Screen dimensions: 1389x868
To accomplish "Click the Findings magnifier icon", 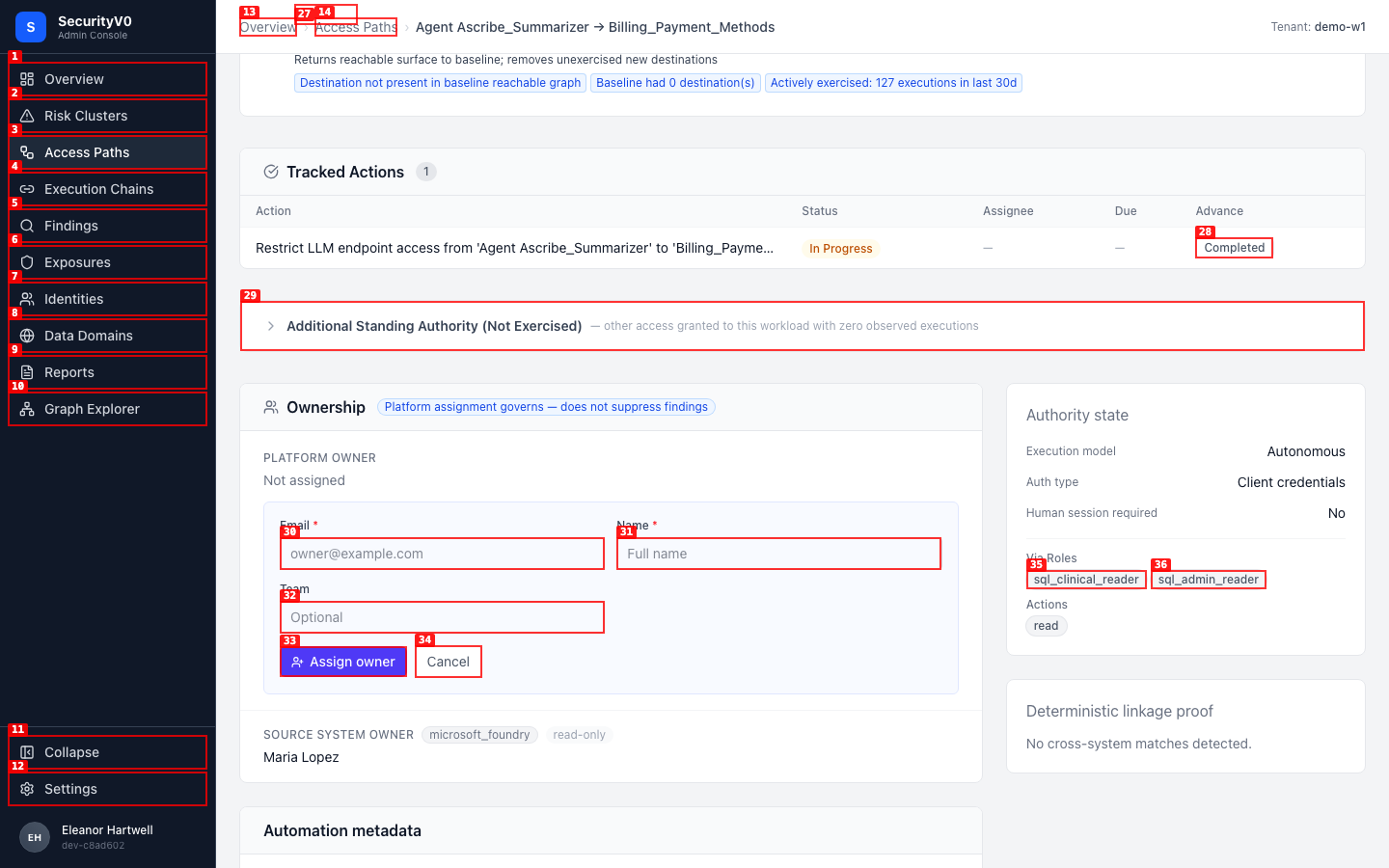I will click(x=27, y=226).
